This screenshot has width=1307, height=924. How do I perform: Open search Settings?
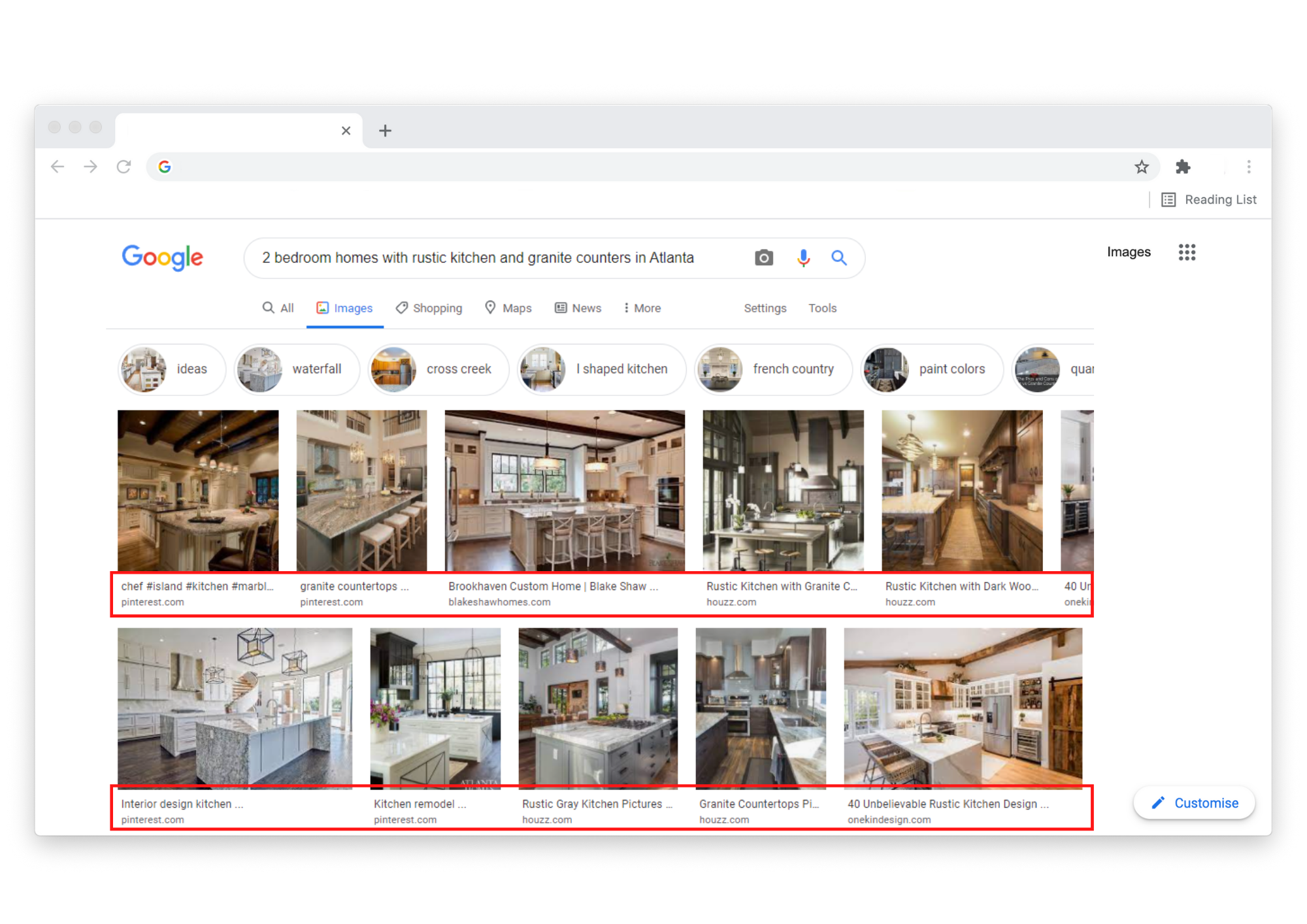tap(765, 308)
